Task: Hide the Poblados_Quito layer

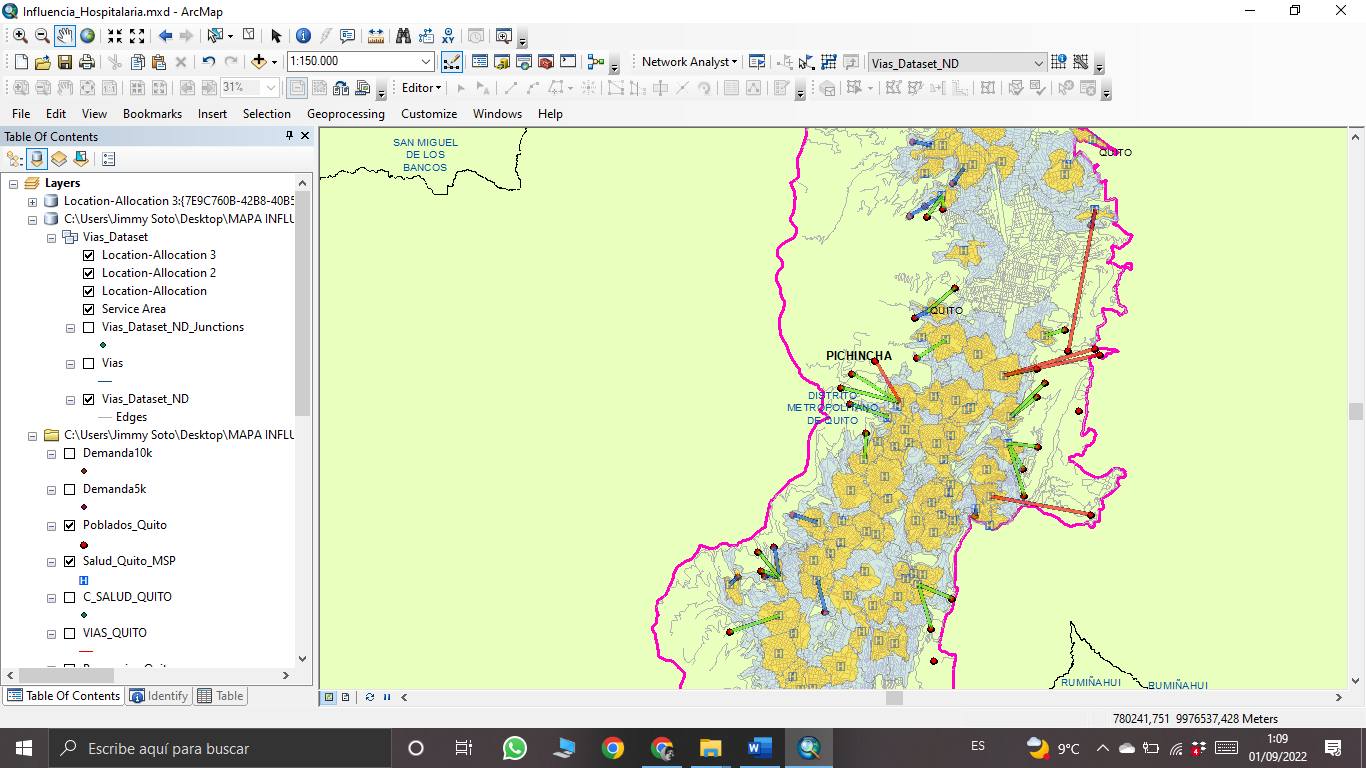Action: click(x=69, y=525)
